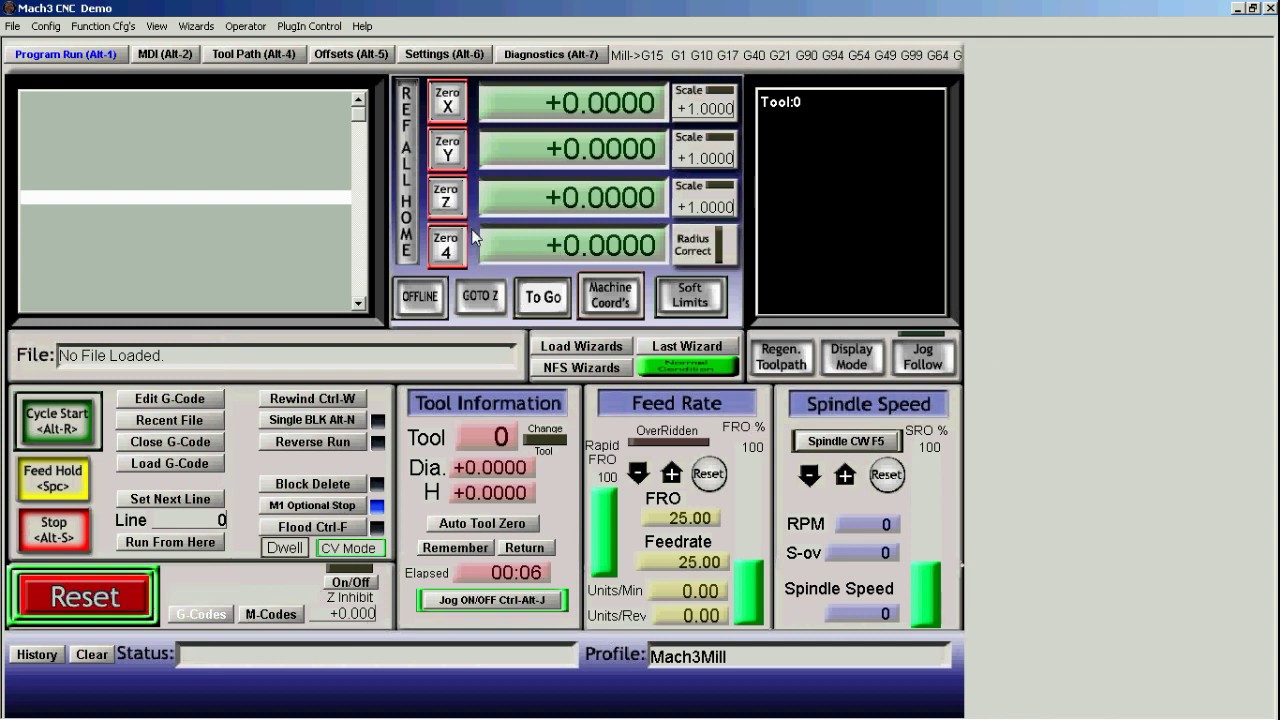Increase feed rate override with the plus arrow
Viewport: 1280px width, 720px height.
[672, 473]
